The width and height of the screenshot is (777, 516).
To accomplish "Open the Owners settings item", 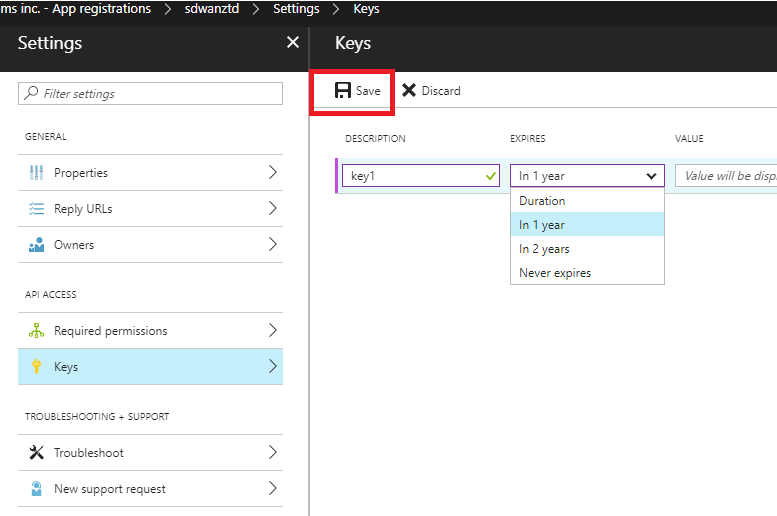I will point(150,245).
